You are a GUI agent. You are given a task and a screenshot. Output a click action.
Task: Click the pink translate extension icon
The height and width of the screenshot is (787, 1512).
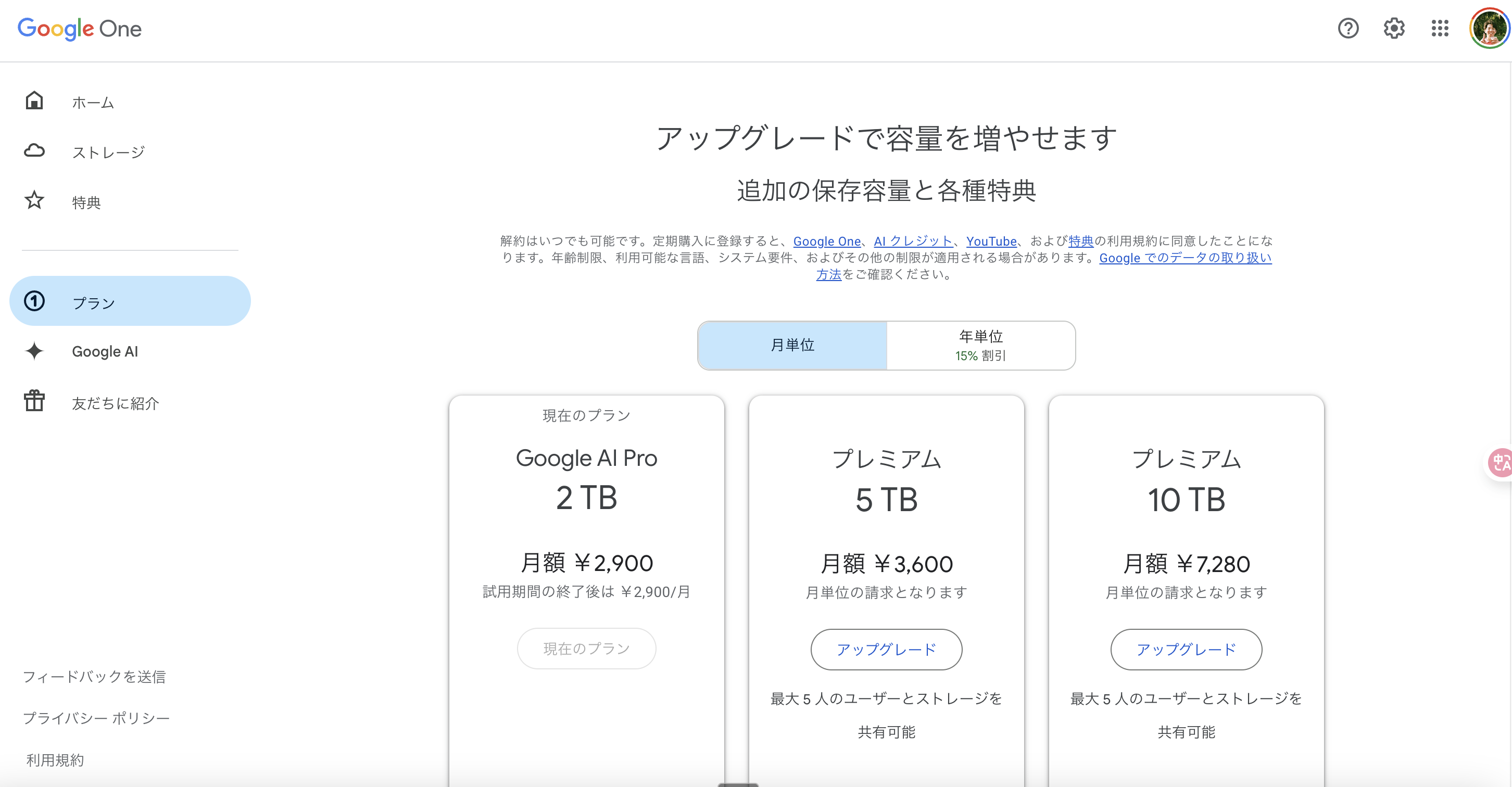tap(1500, 462)
